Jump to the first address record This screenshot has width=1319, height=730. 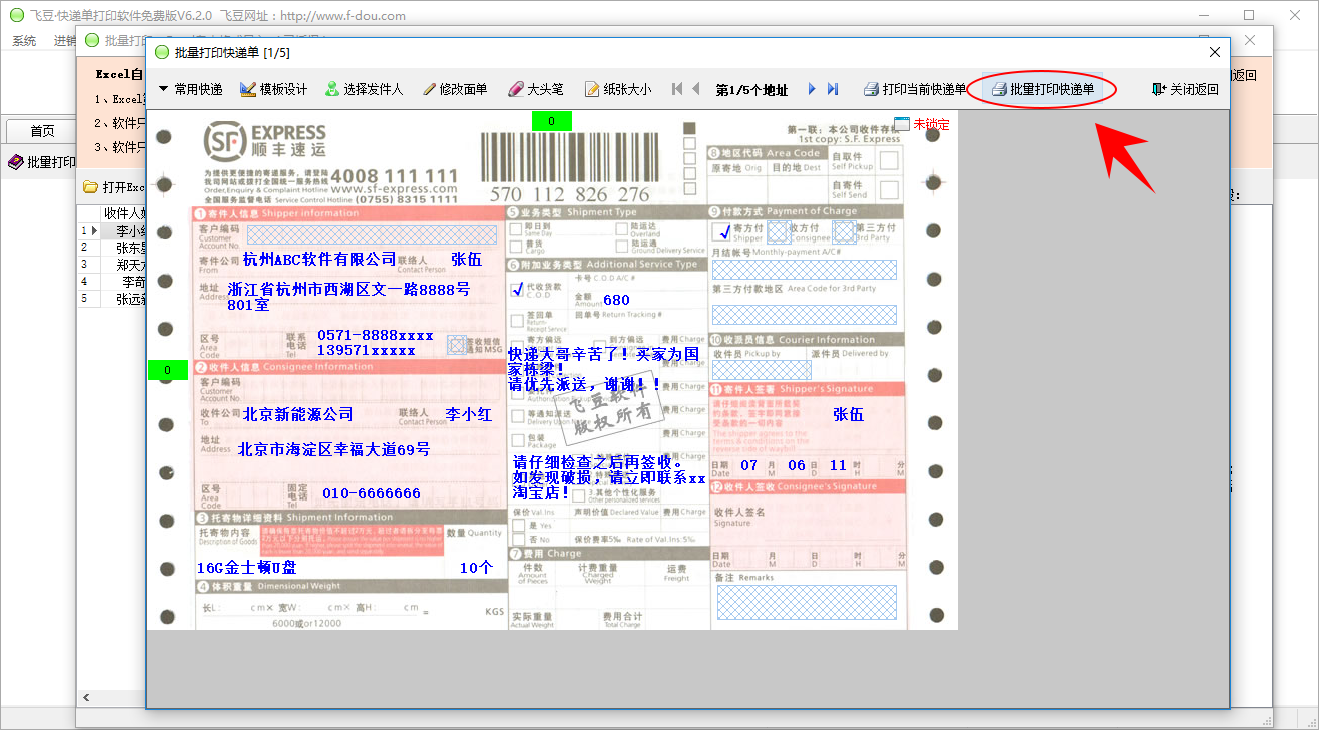click(x=677, y=89)
